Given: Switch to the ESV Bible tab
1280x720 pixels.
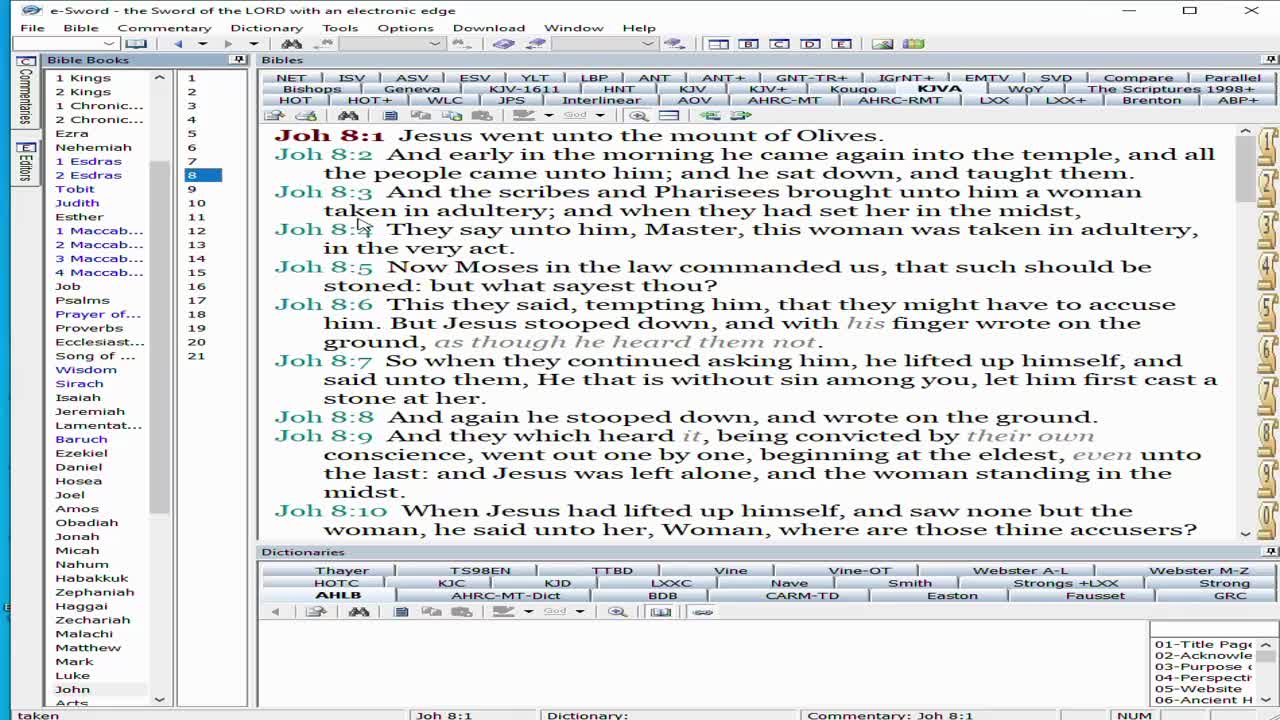Looking at the screenshot, I should (474, 78).
